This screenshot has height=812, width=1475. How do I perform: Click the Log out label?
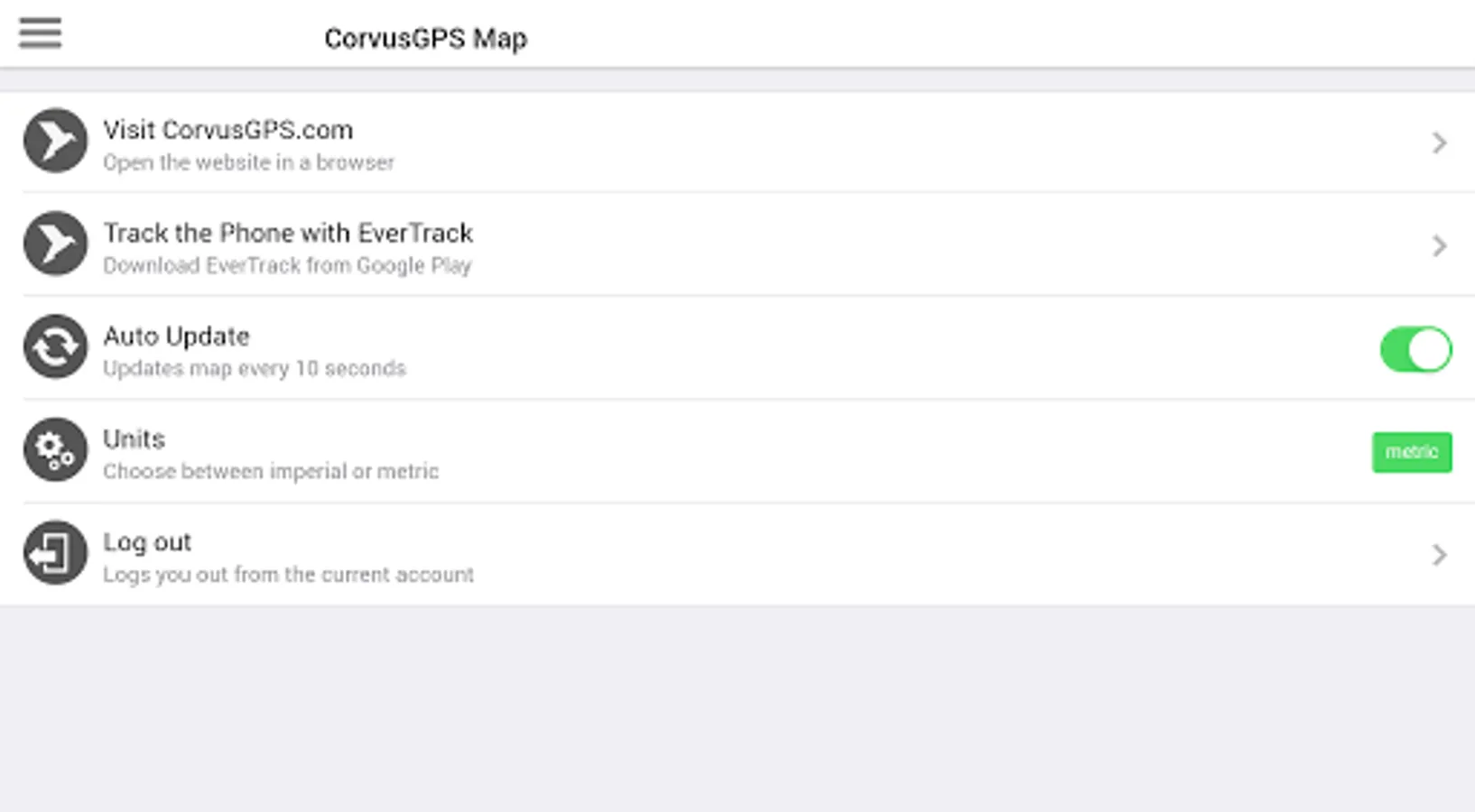coord(147,542)
